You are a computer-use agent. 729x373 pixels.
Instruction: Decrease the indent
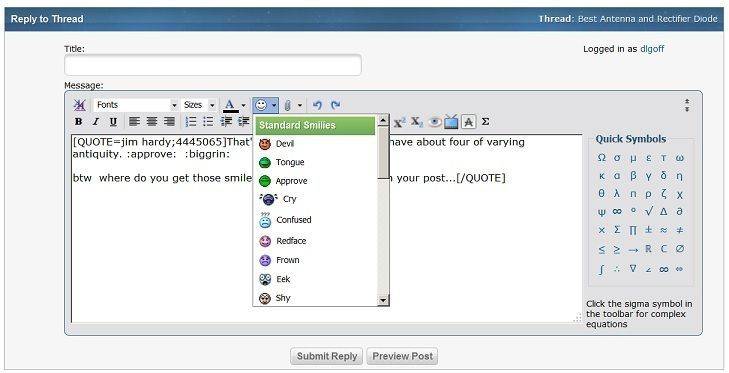(226, 122)
